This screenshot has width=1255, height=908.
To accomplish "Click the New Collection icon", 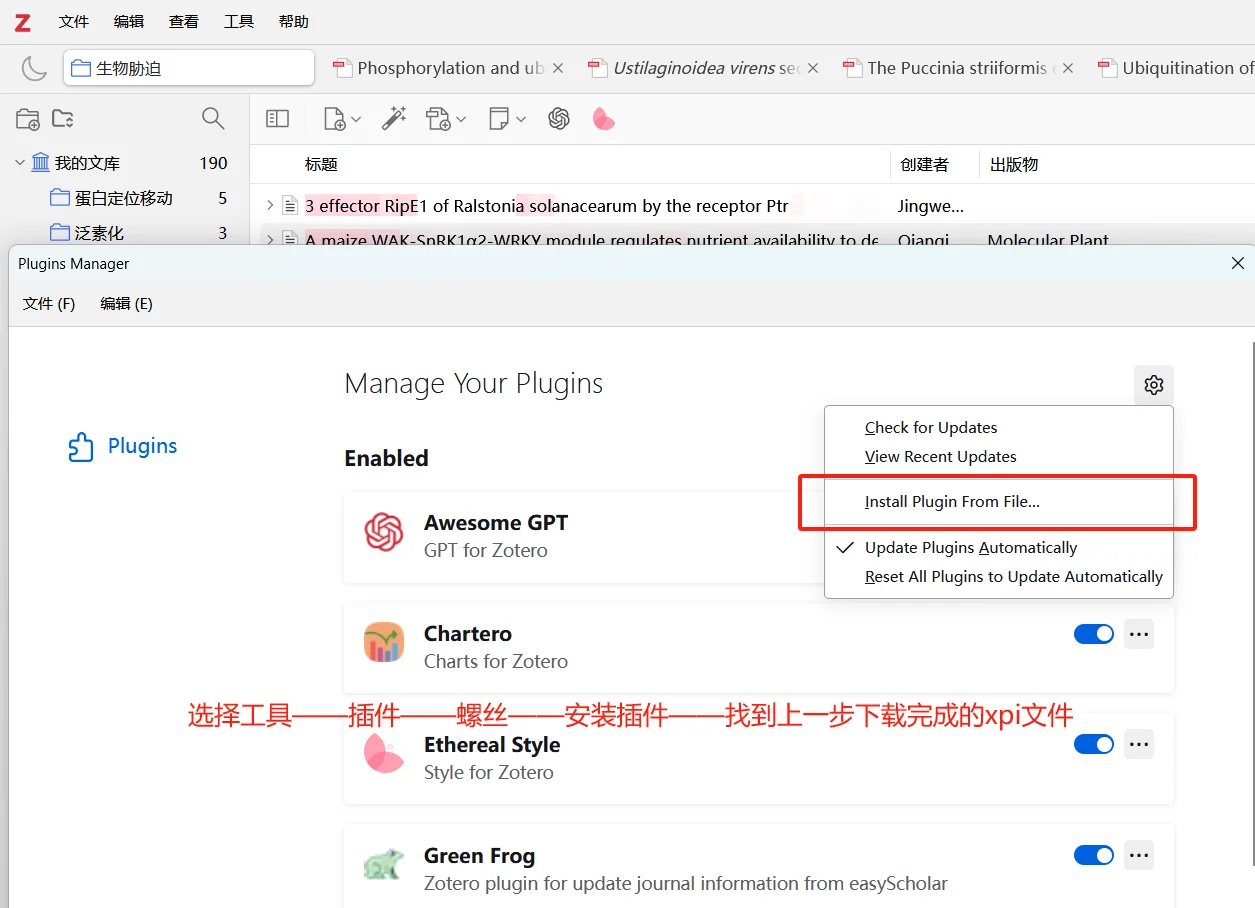I will pyautogui.click(x=28, y=118).
